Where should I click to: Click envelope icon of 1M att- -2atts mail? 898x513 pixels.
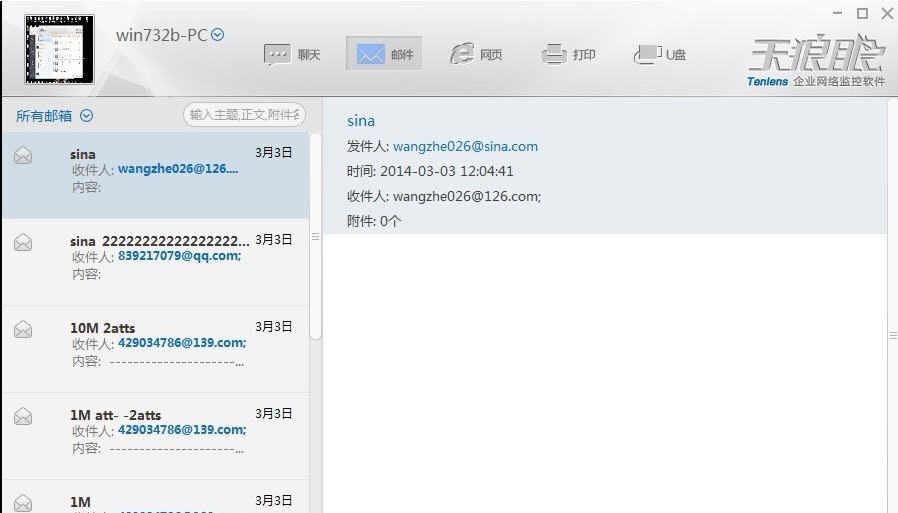[x=23, y=417]
